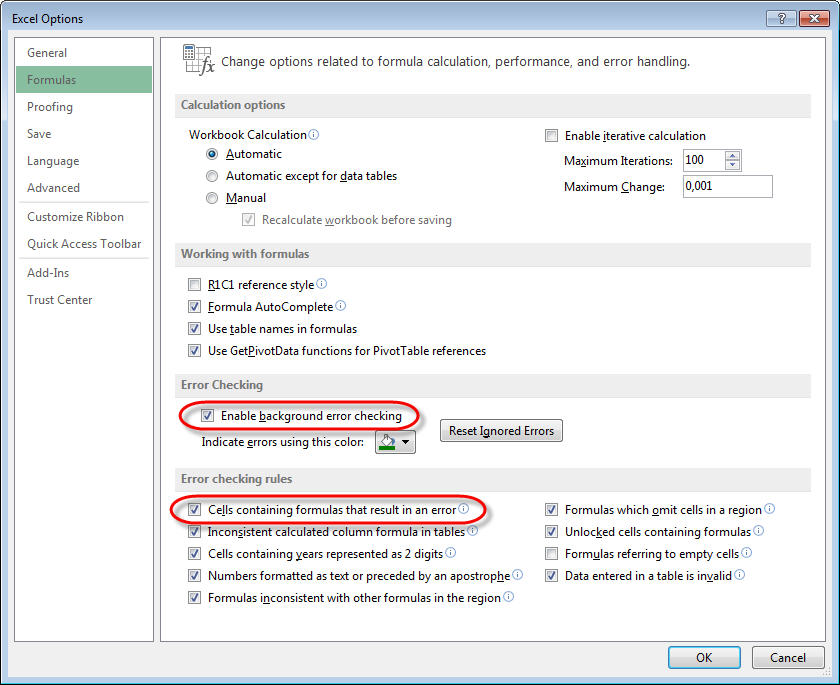
Task: Select Automatic workbook calculation
Action: point(212,154)
